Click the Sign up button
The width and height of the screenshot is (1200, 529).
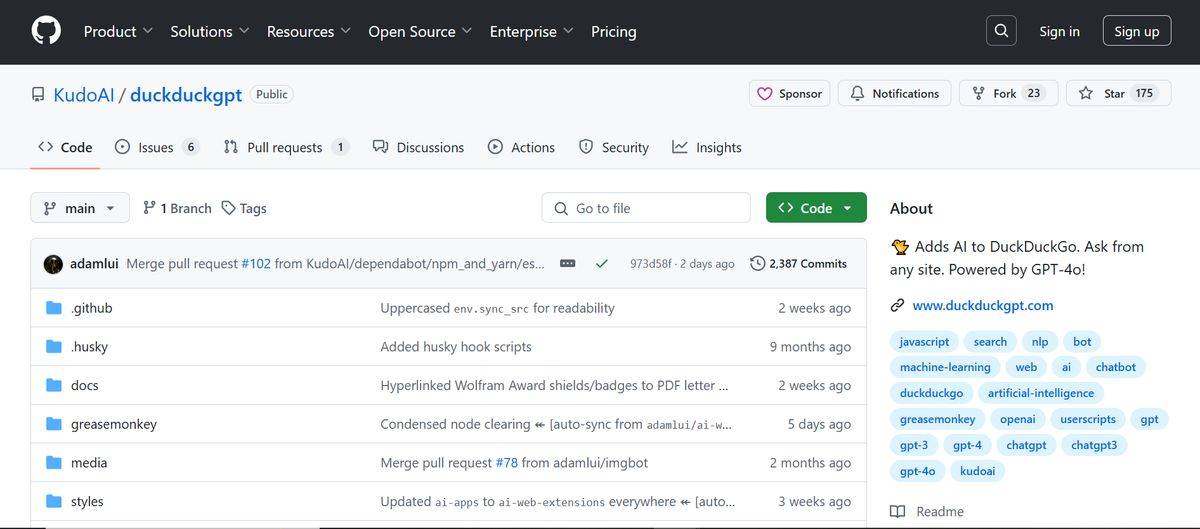[1137, 31]
